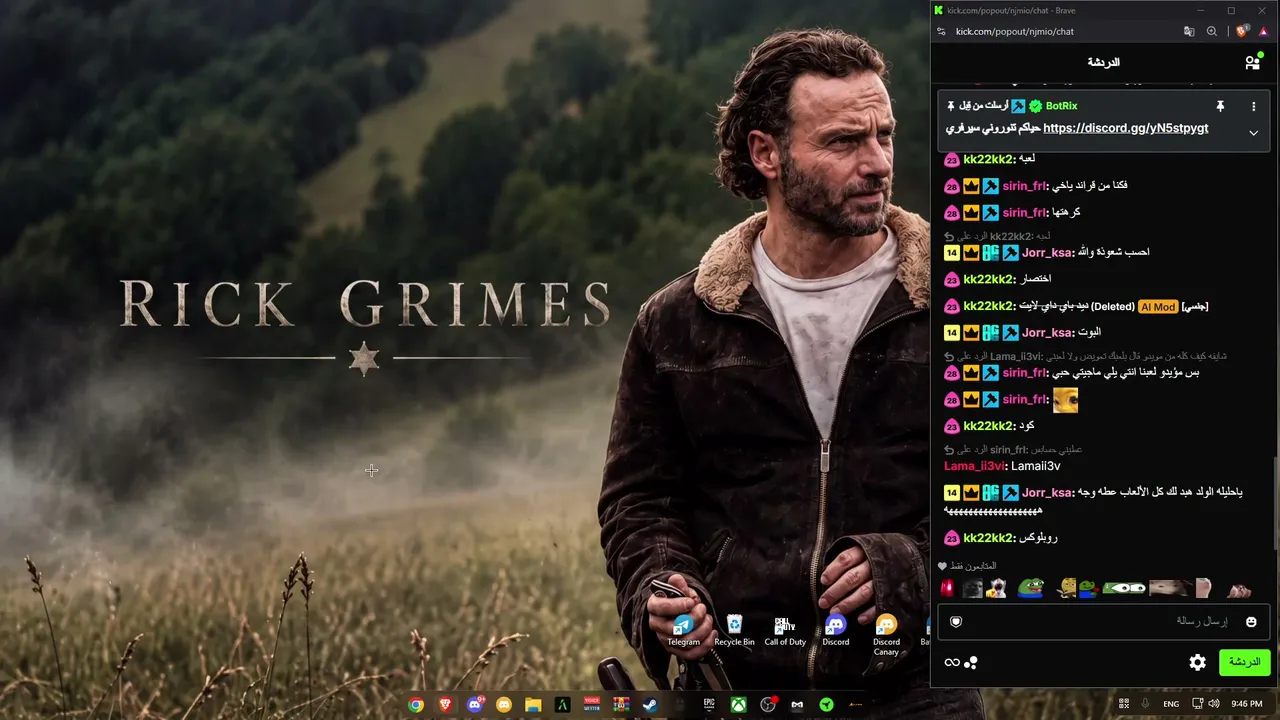Viewport: 1280px width, 720px height.
Task: Click the translate page icon in address bar
Action: (1189, 31)
